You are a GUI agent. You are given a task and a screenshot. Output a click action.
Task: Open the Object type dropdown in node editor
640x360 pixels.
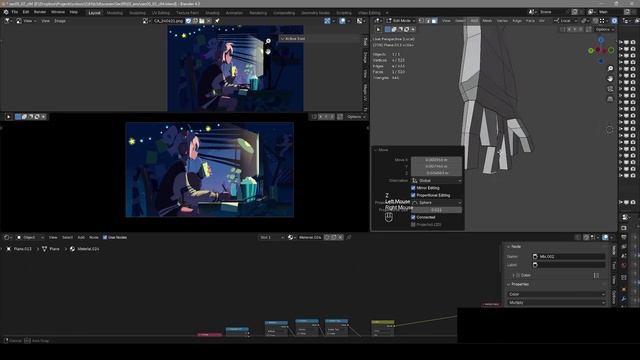pos(30,237)
